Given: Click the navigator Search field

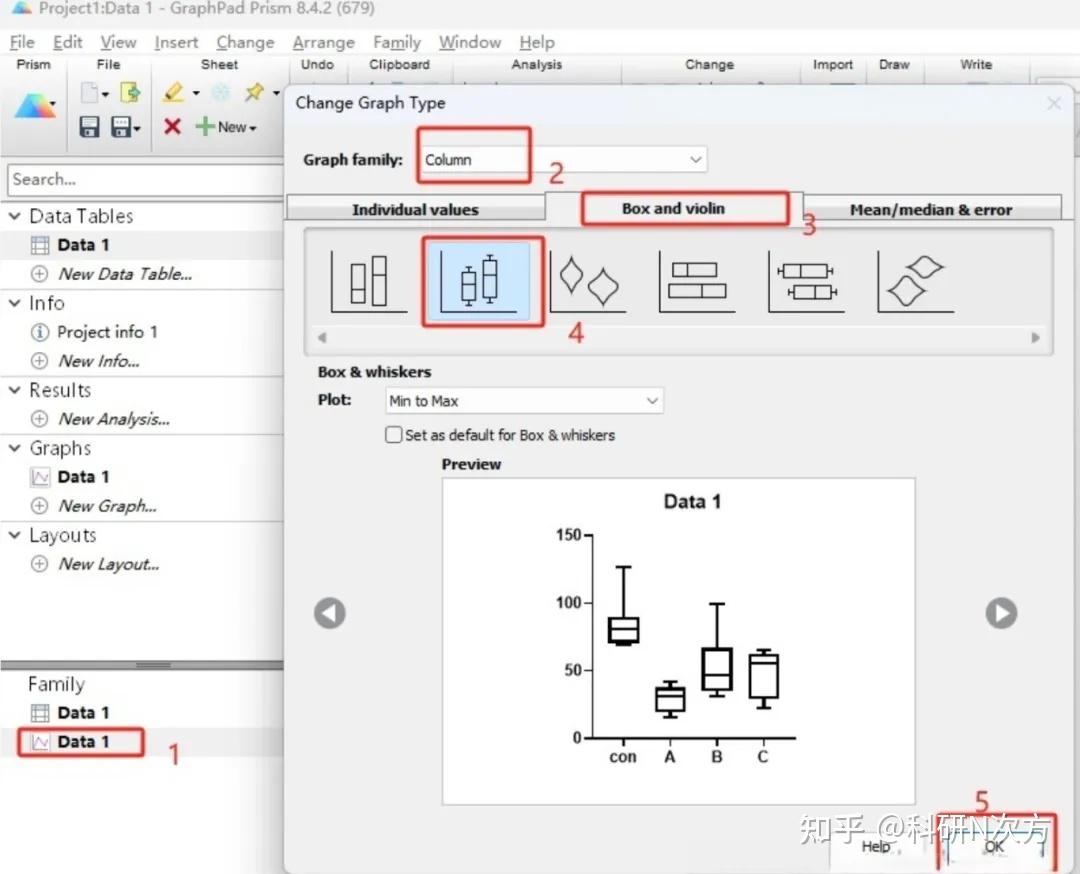Looking at the screenshot, I should click(145, 180).
